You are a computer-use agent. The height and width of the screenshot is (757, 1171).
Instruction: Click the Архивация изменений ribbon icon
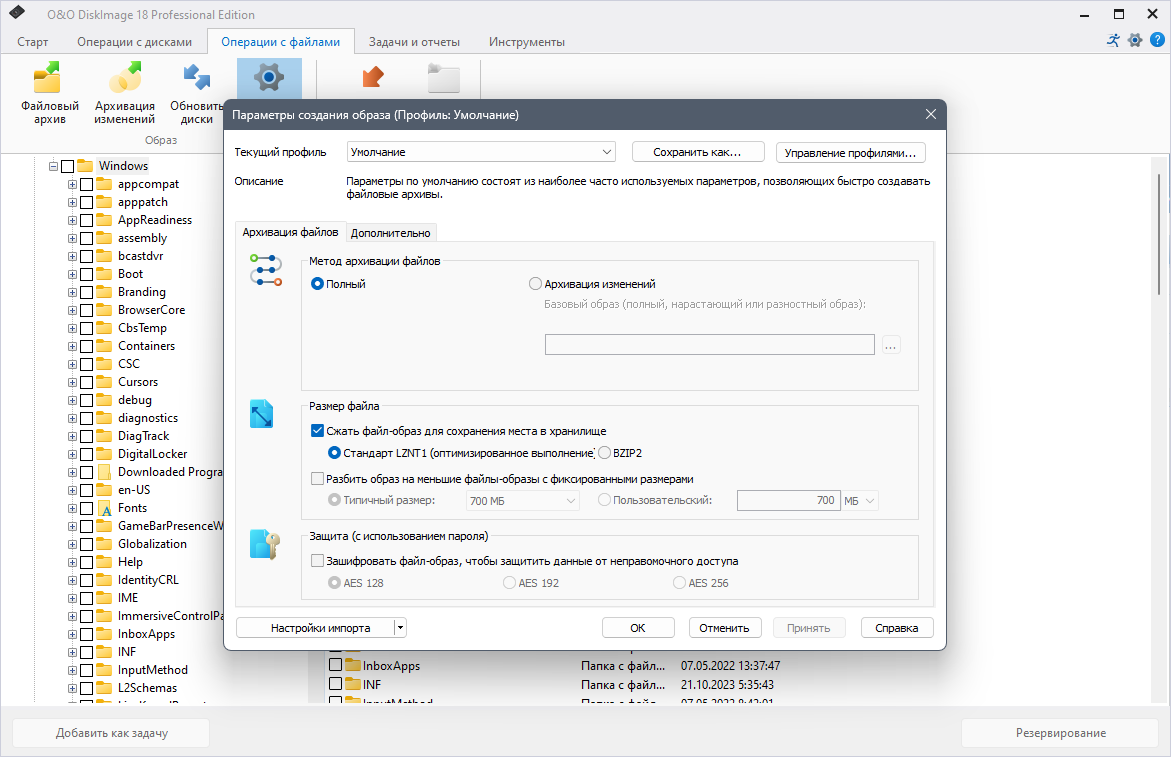tap(125, 78)
